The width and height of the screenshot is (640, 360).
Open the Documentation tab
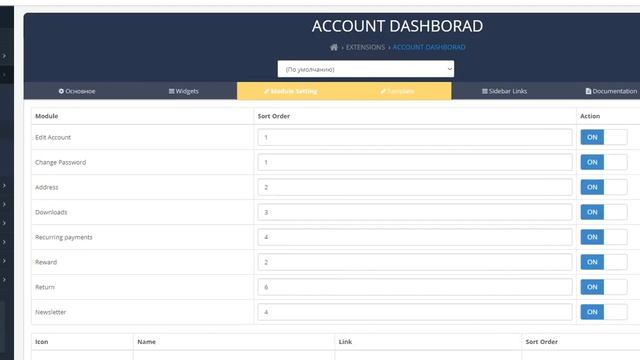pyautogui.click(x=611, y=91)
